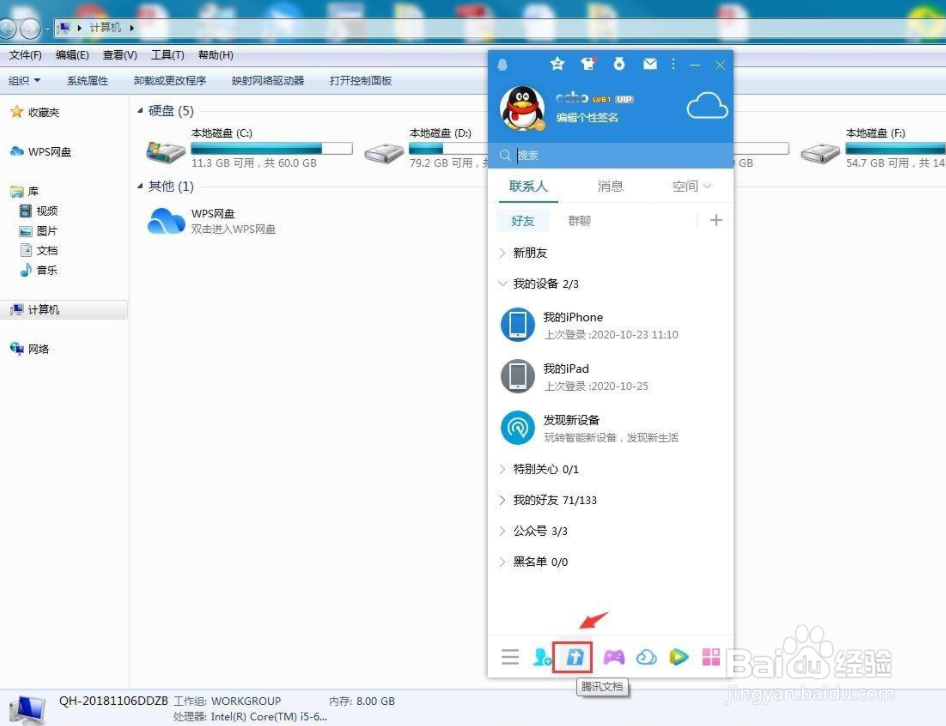The image size is (946, 726).
Task: Click the Explorer back navigation button
Action: point(7,28)
